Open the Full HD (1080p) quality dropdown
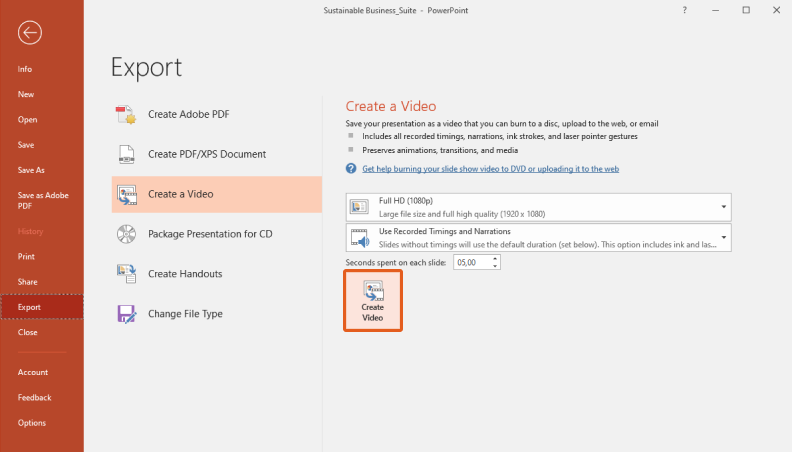 [538, 207]
